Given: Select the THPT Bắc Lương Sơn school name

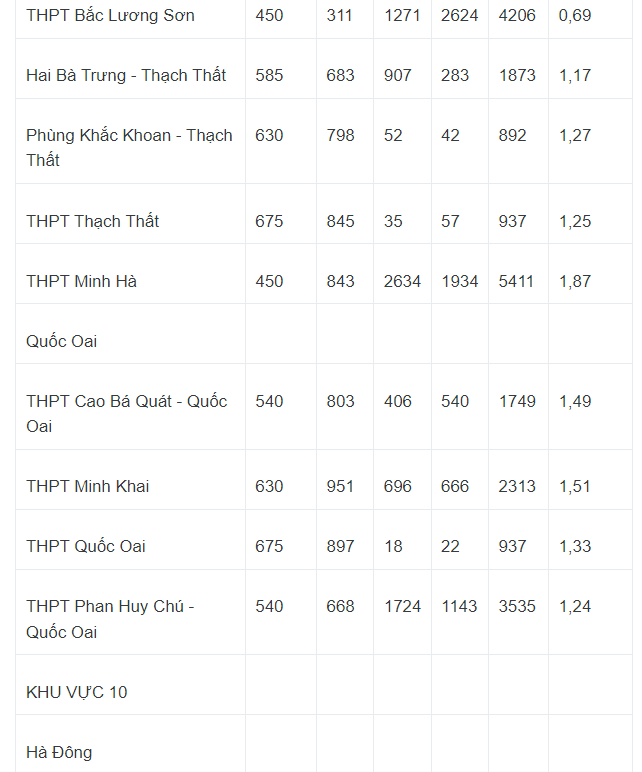Looking at the screenshot, I should 110,15.
